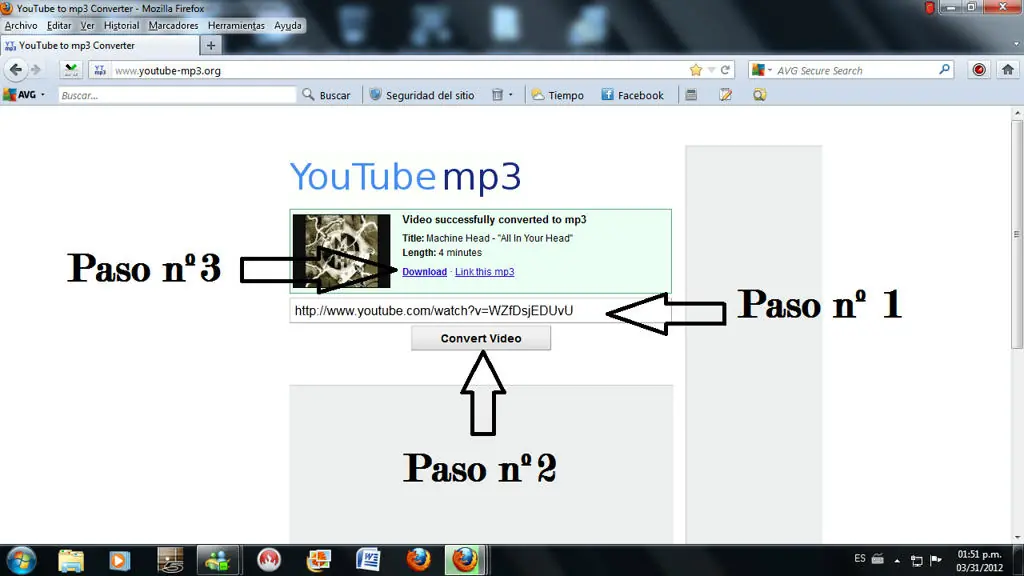Click the taskbar clock showing 01:51 p.m.
The width and height of the screenshot is (1024, 576).
click(979, 560)
